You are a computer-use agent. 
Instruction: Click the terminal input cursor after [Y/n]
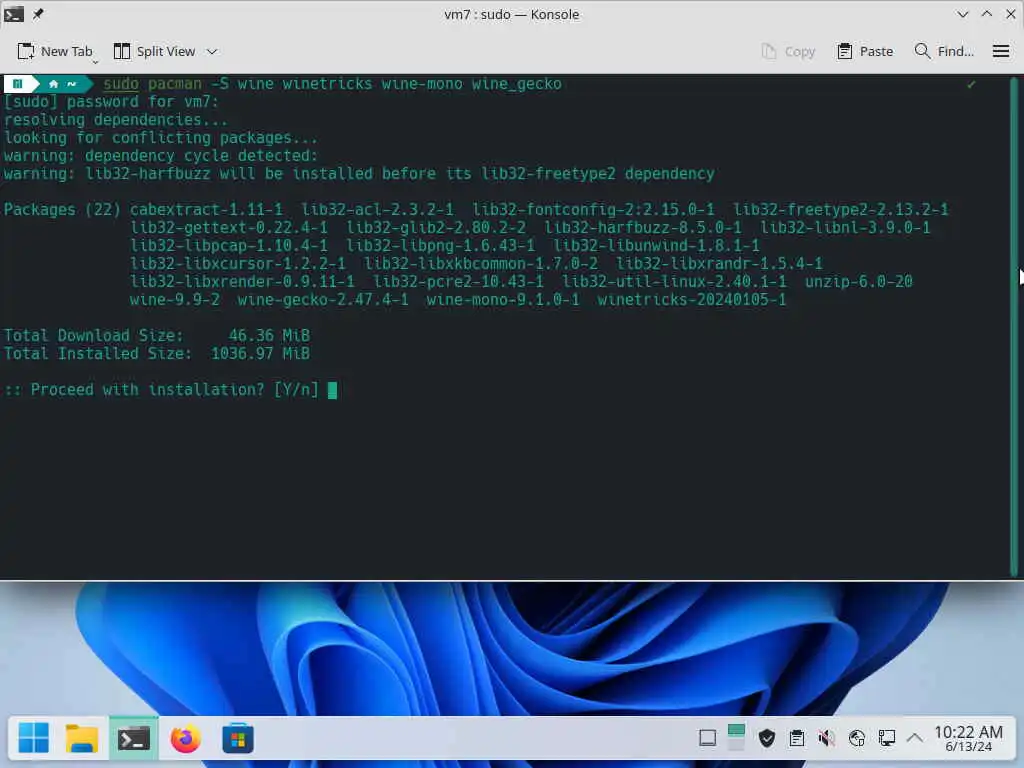pyautogui.click(x=332, y=390)
